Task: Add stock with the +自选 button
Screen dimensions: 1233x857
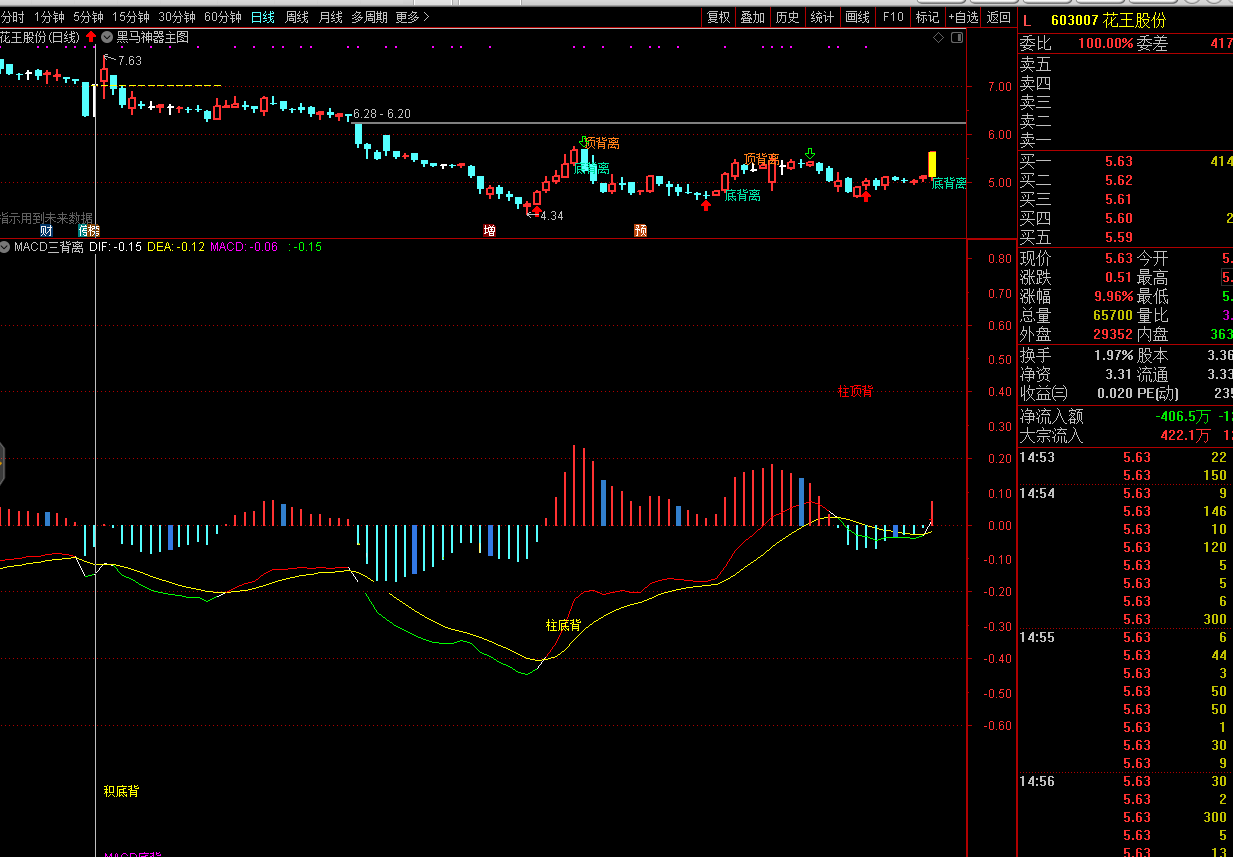Action: click(x=963, y=17)
